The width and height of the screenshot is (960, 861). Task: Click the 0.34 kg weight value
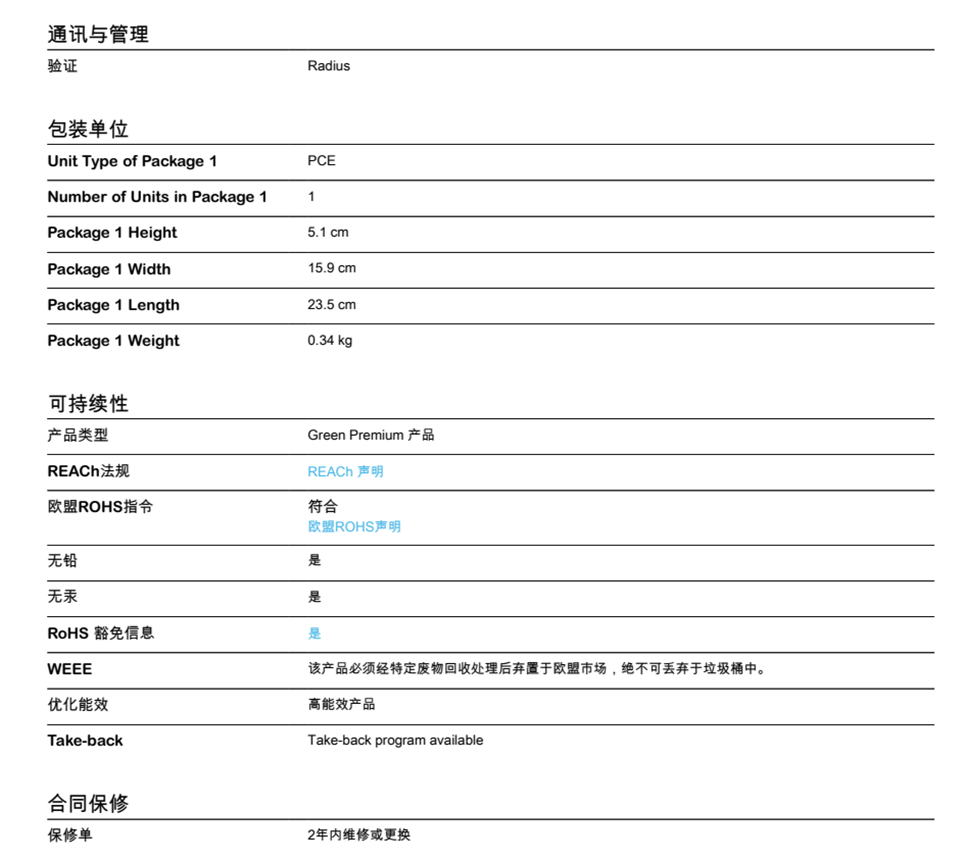(x=329, y=340)
